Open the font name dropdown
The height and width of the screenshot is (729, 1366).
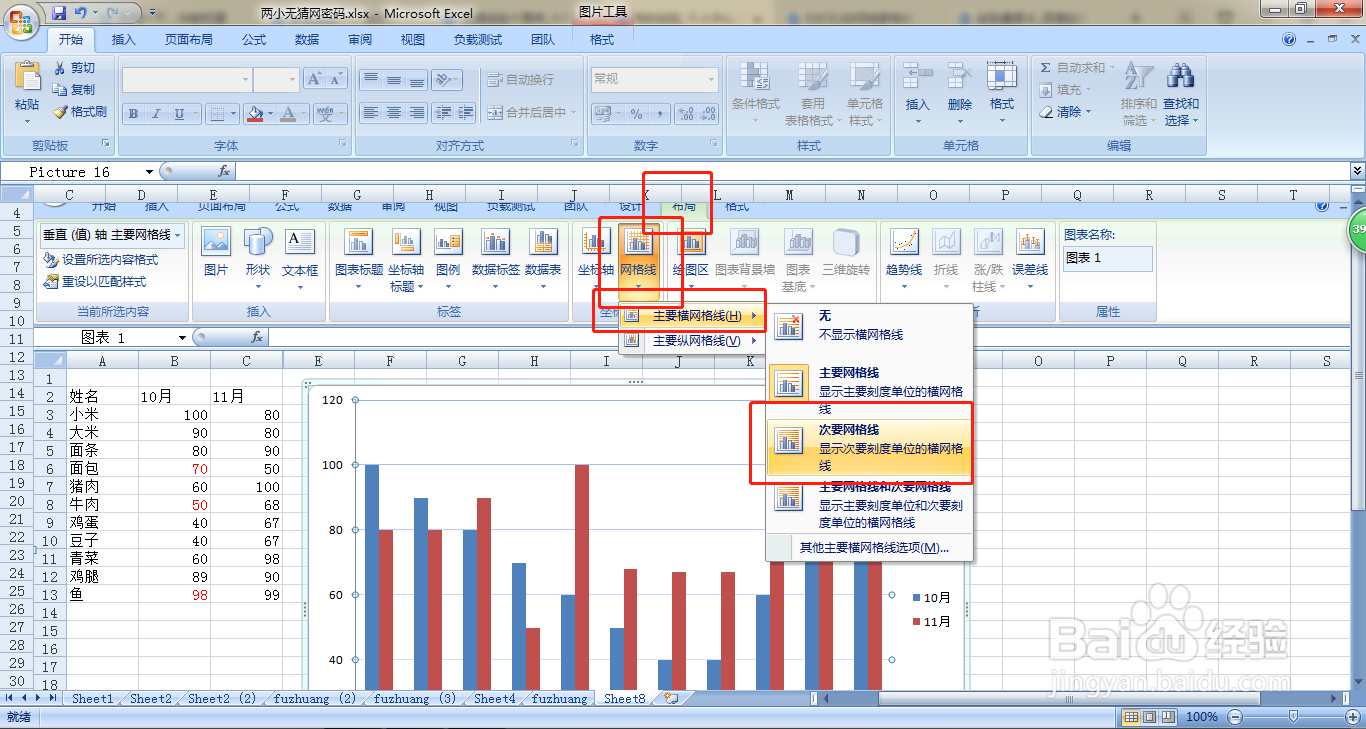[245, 79]
